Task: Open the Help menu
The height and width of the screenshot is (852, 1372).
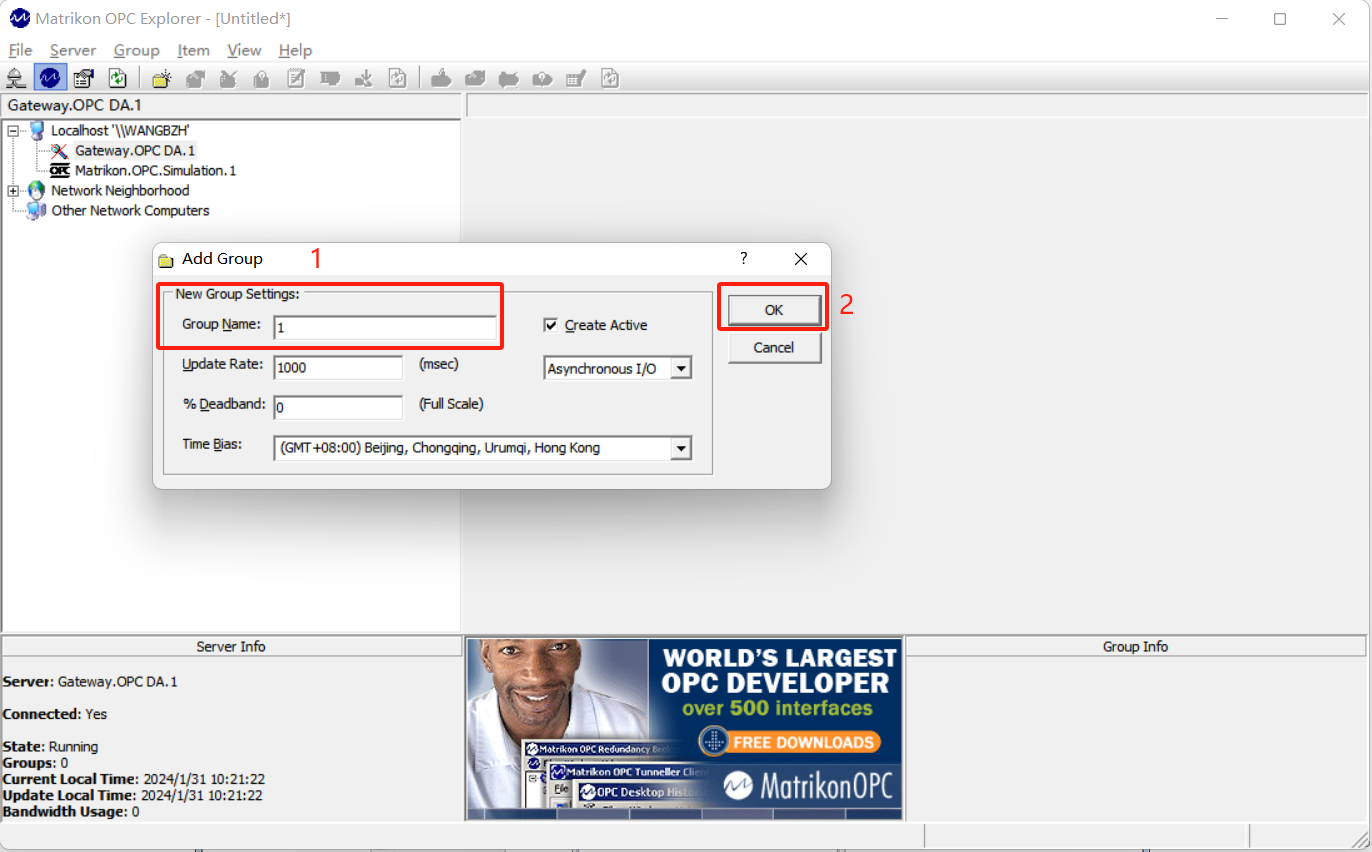Action: tap(295, 50)
